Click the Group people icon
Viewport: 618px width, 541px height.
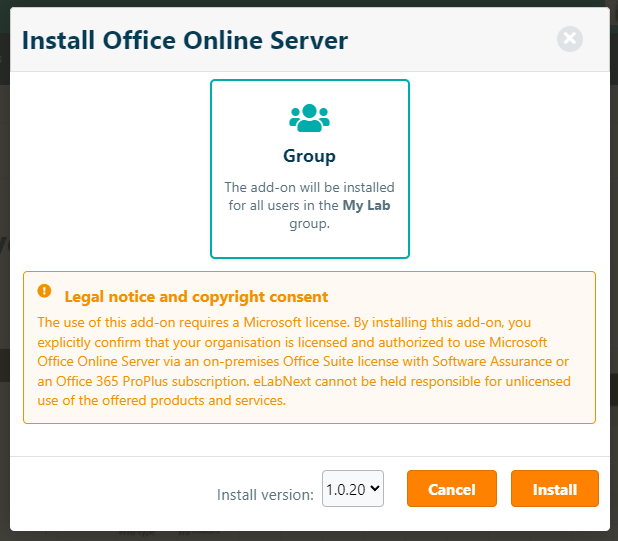309,118
